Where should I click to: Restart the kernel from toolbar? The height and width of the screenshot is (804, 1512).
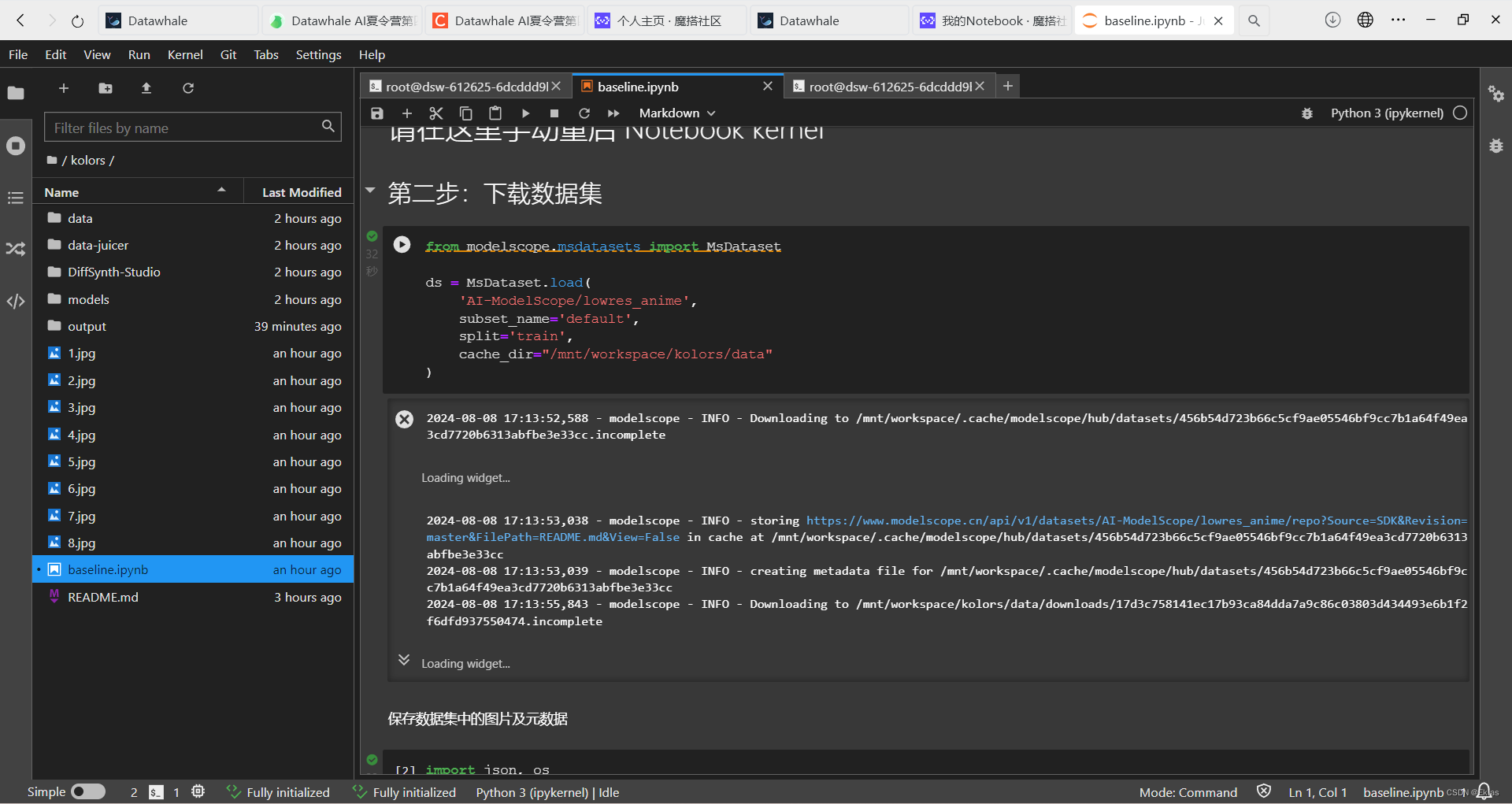(584, 113)
